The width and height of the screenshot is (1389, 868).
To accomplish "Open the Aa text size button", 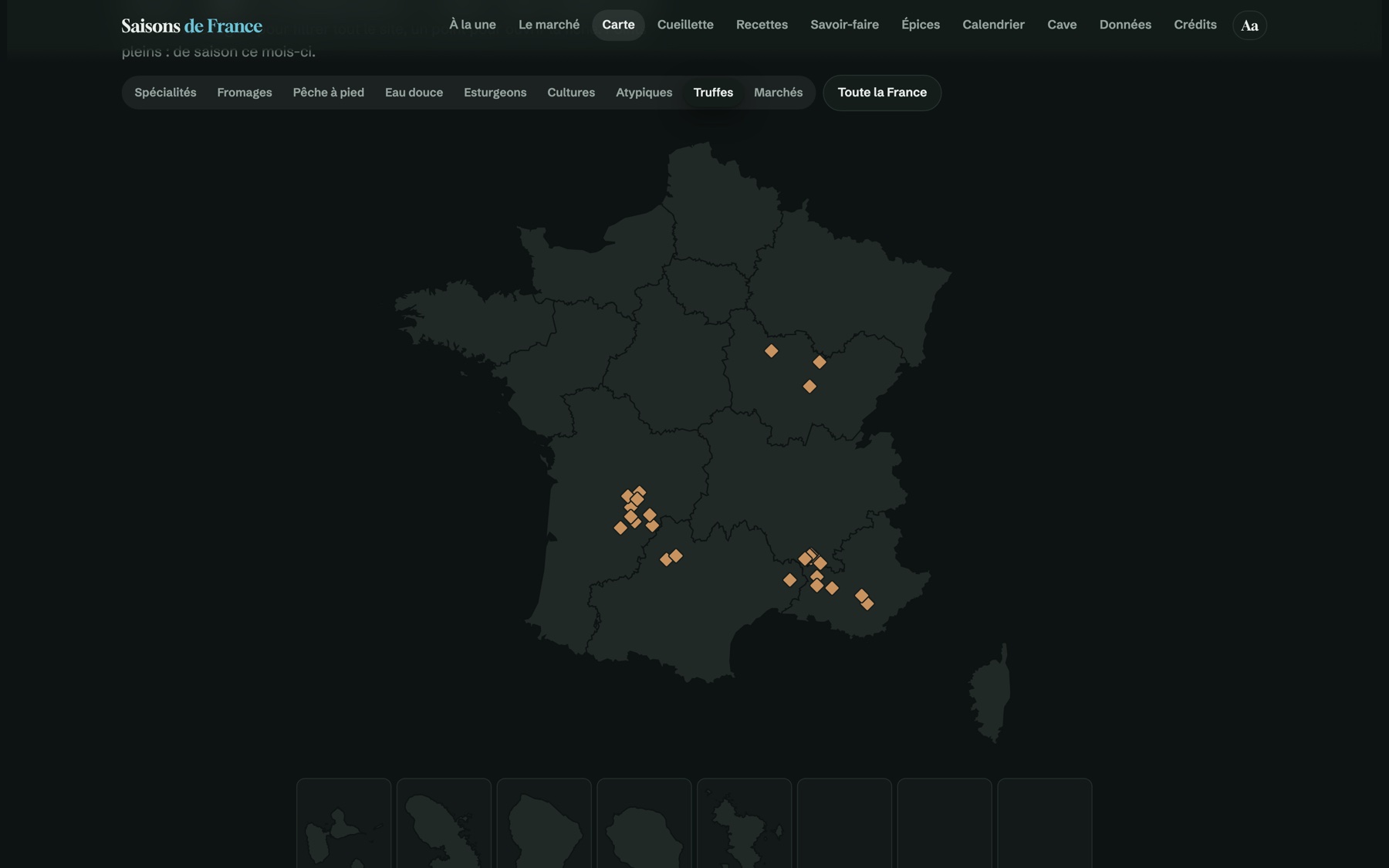I will 1249,25.
